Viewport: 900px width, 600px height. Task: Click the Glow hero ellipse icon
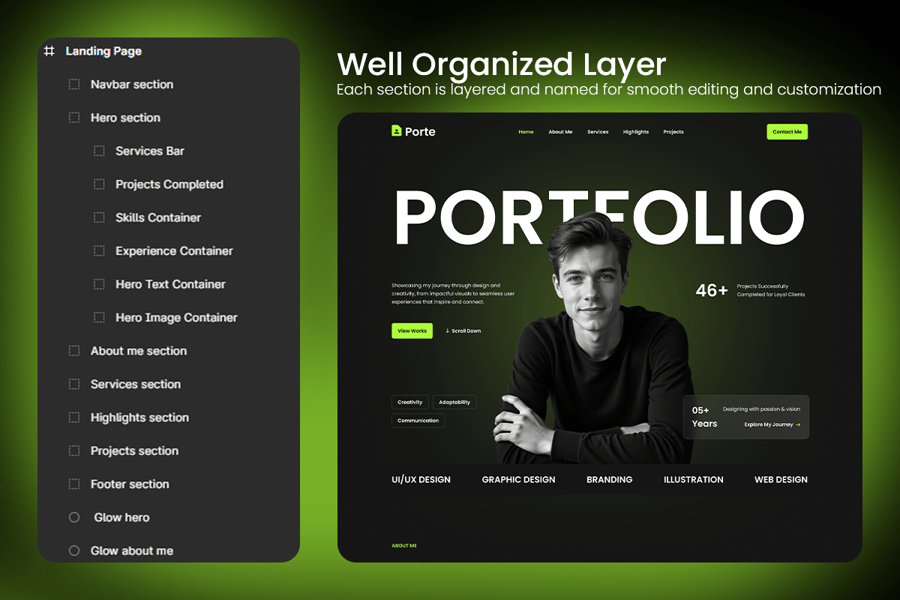[74, 518]
